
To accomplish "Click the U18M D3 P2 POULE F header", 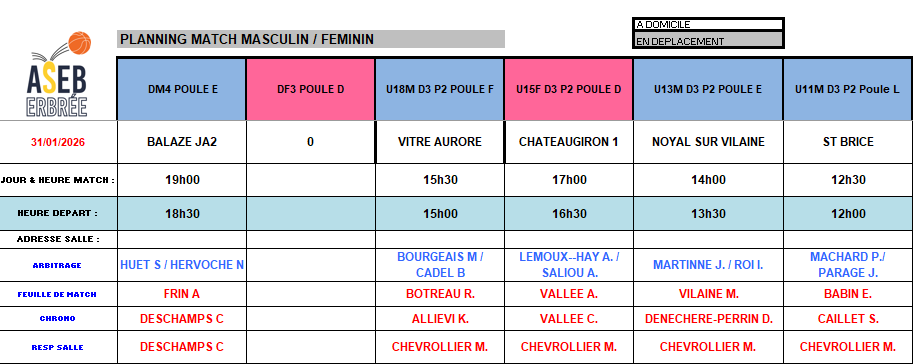I will pyautogui.click(x=440, y=89).
